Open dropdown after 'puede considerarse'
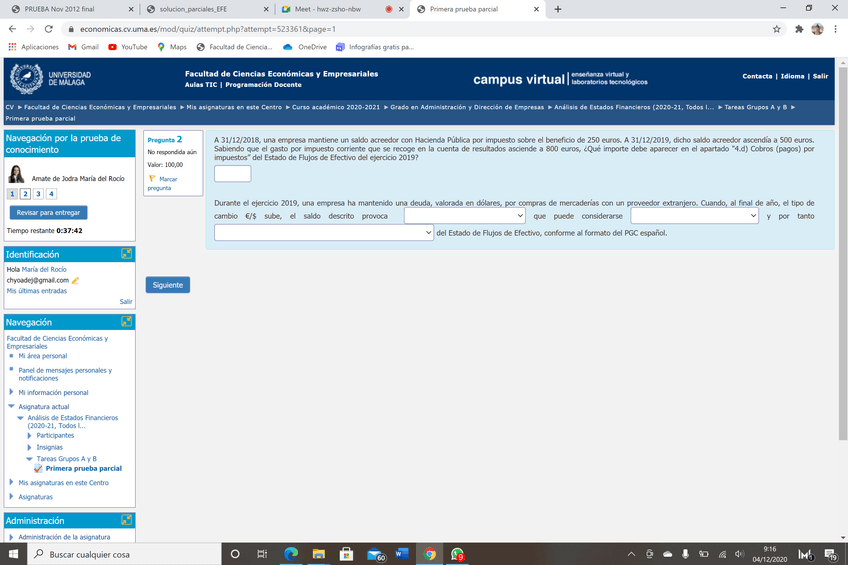848x565 pixels. point(694,216)
